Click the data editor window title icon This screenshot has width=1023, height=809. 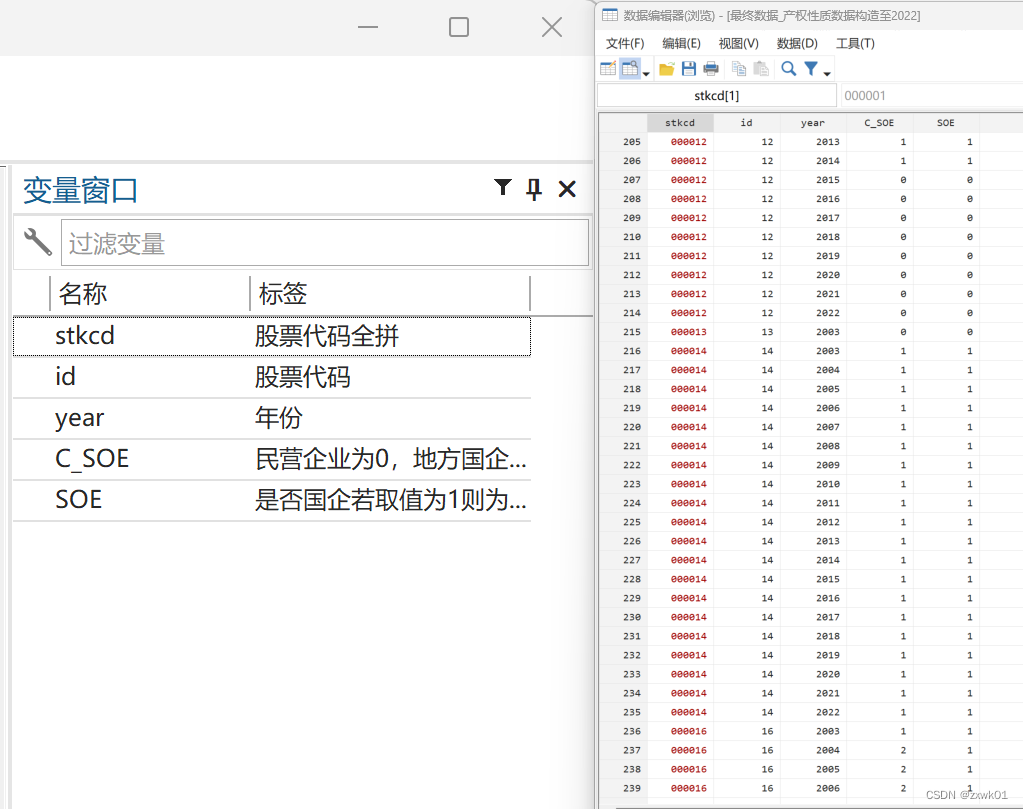(x=609, y=15)
